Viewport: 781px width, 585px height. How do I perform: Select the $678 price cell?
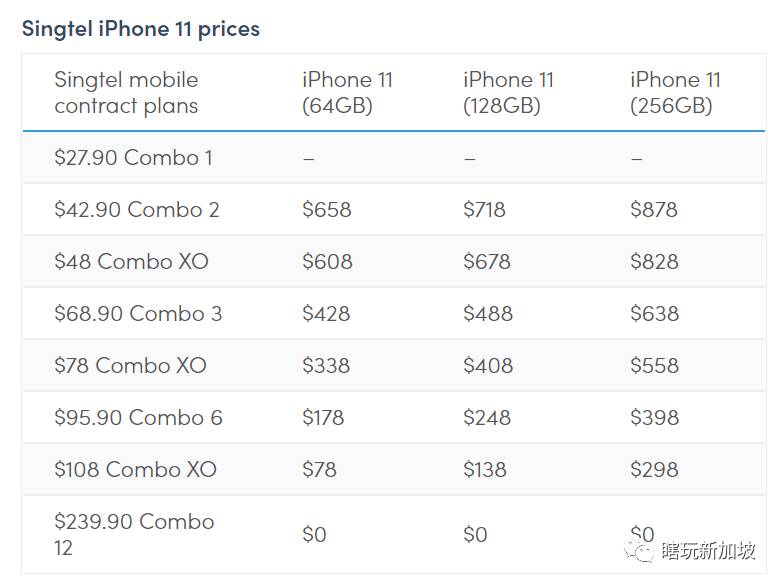tap(487, 262)
